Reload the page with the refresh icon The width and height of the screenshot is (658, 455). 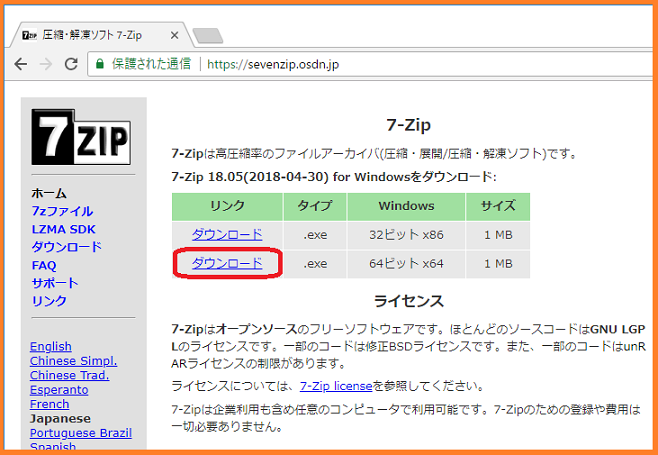click(x=71, y=64)
